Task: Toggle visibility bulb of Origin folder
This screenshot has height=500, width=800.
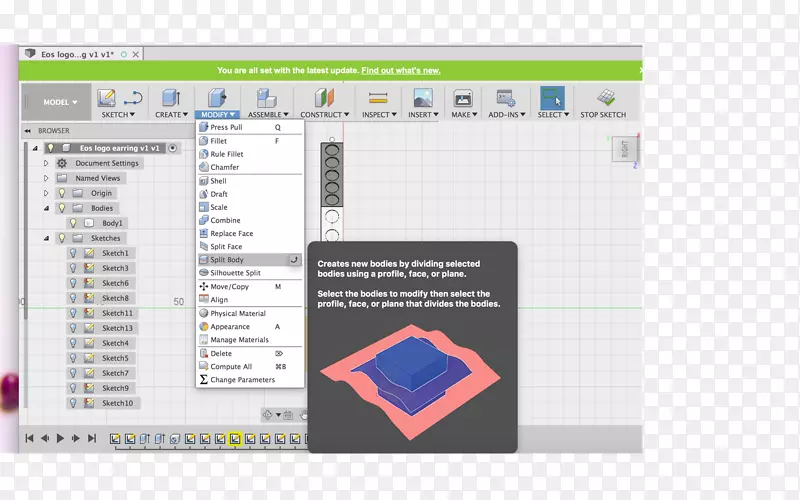Action: pyautogui.click(x=62, y=193)
